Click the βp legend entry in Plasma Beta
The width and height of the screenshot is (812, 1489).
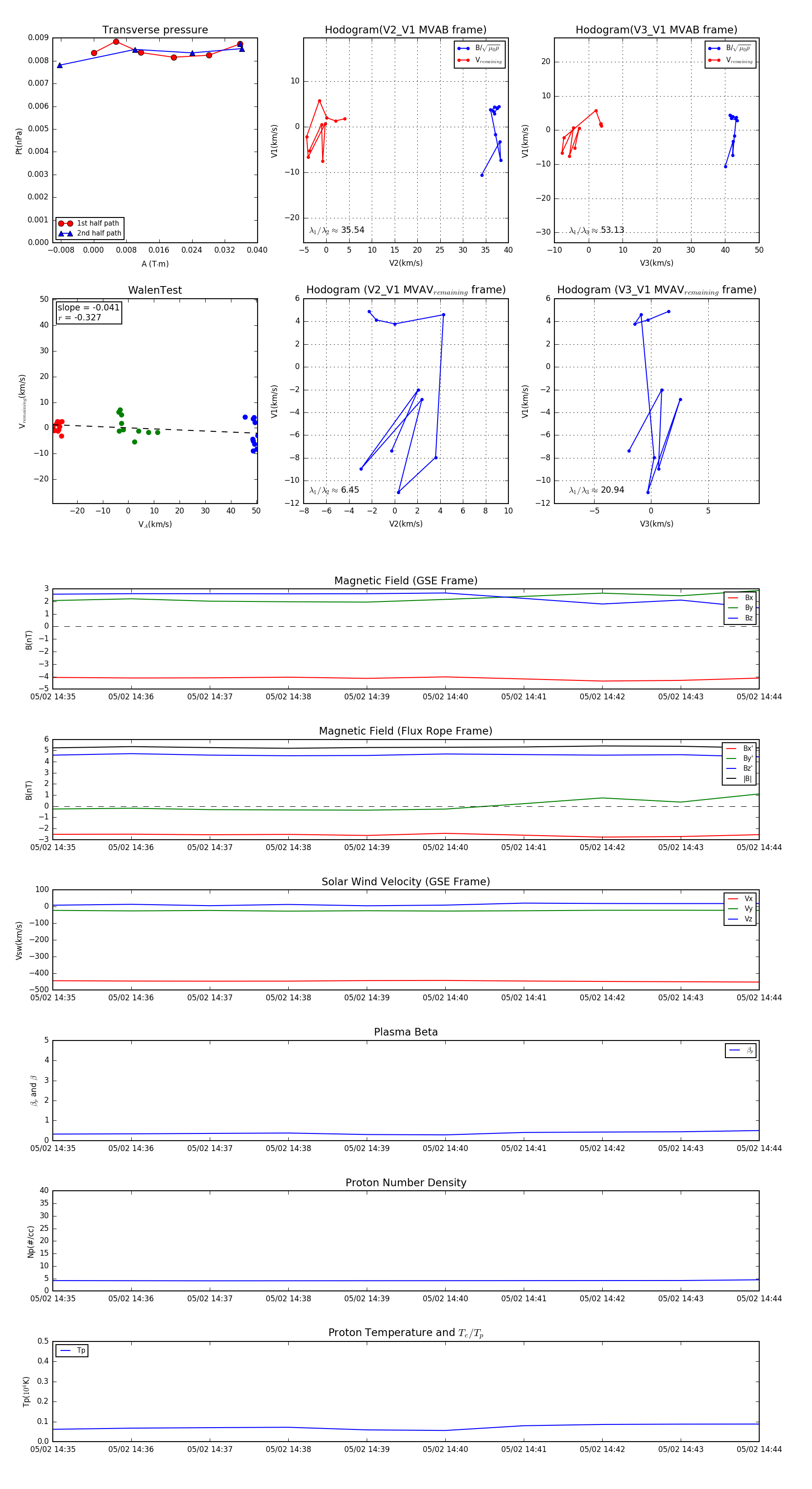[742, 1050]
